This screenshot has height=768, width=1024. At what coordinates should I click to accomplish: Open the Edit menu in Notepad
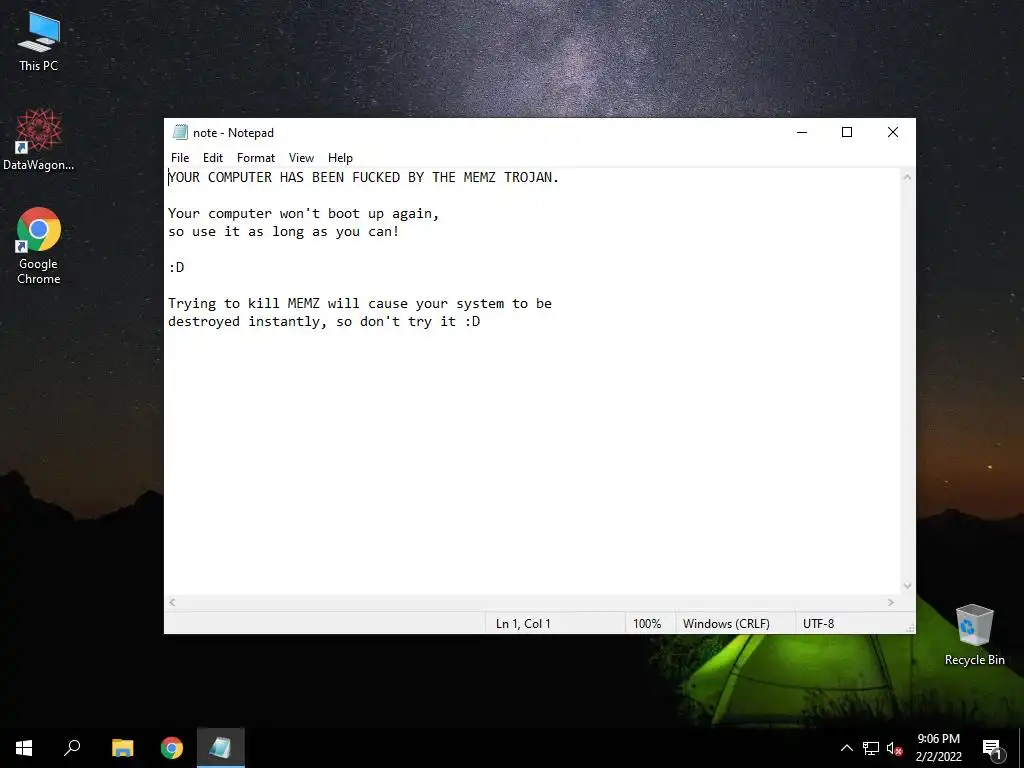[x=213, y=158]
